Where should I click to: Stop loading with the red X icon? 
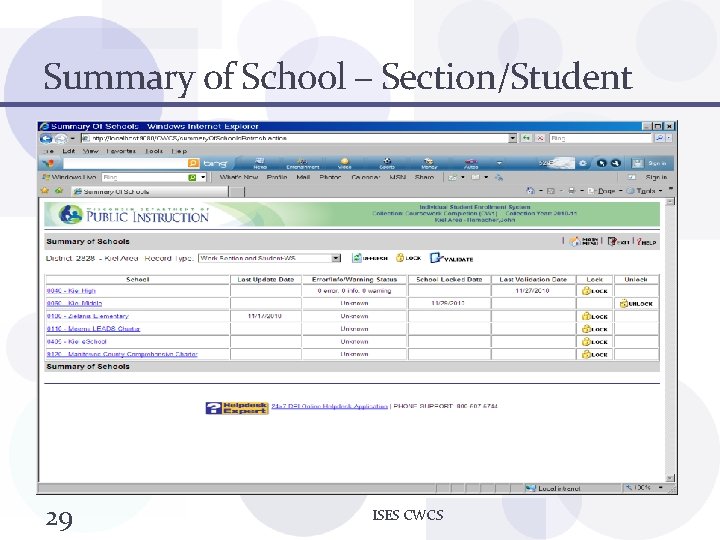coord(540,138)
